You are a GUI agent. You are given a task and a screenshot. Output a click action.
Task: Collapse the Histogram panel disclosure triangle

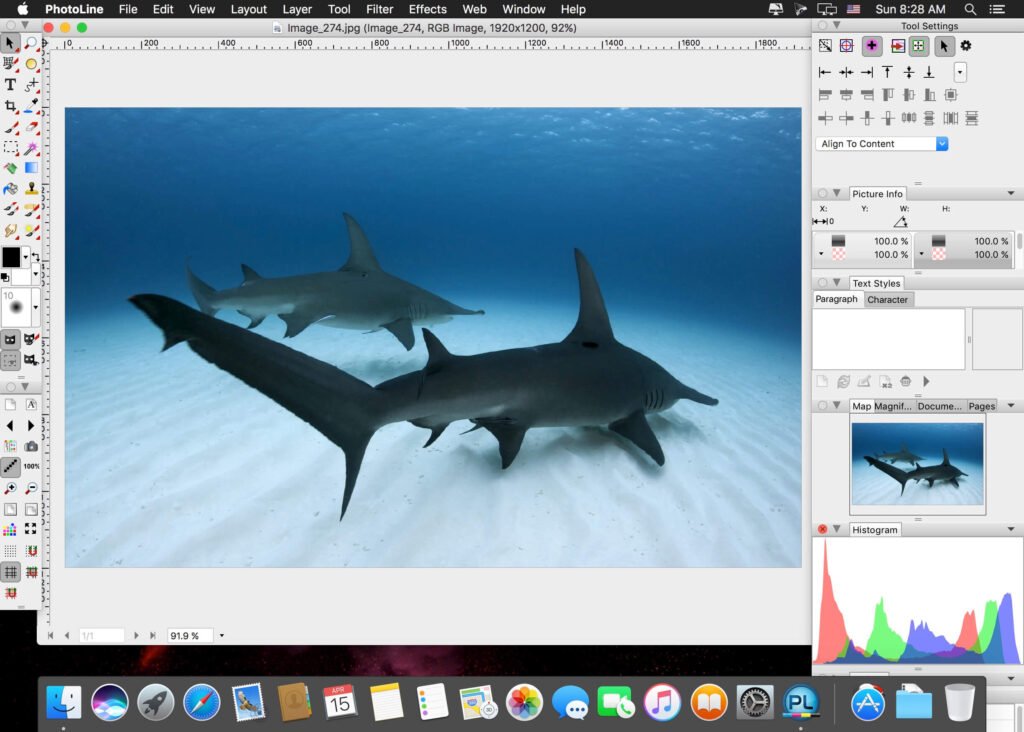coord(837,529)
